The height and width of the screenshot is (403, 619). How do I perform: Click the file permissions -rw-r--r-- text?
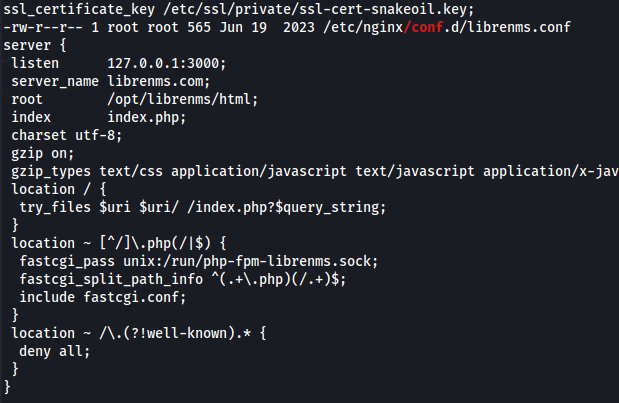click(x=43, y=27)
